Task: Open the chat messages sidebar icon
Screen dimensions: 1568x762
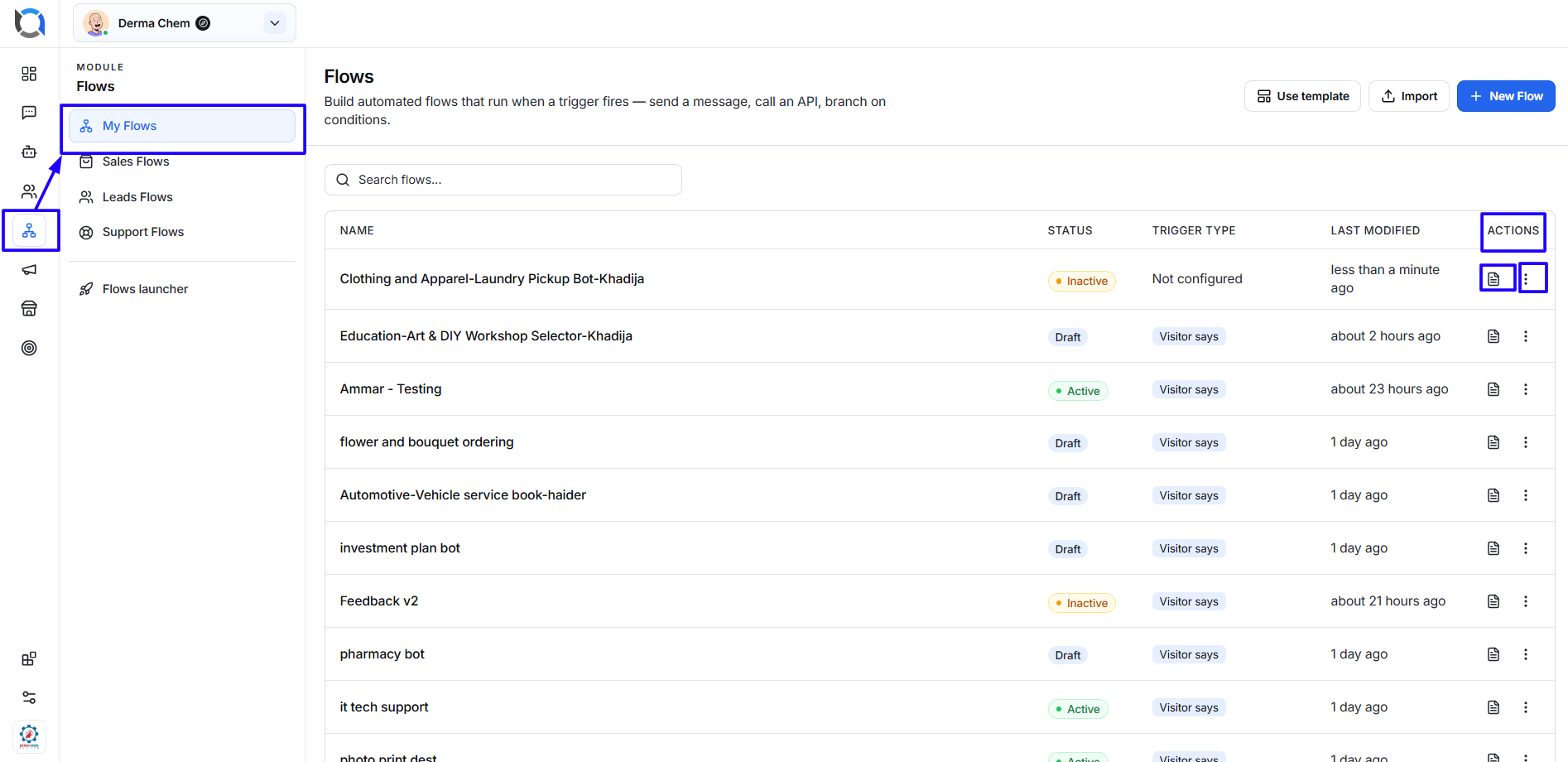Action: 29,113
